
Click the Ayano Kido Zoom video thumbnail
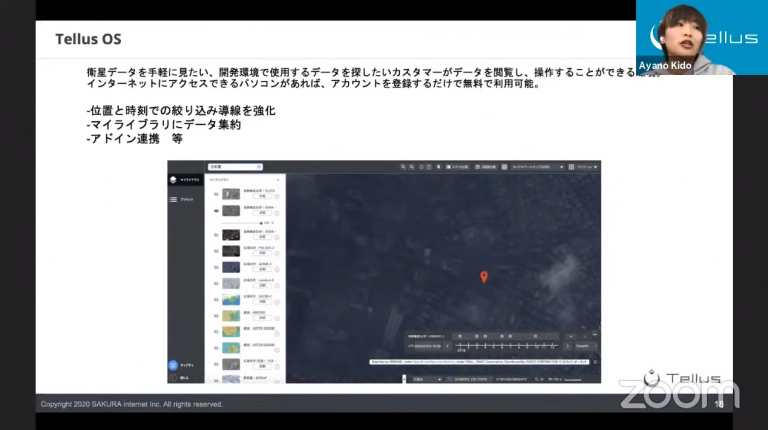coord(702,37)
